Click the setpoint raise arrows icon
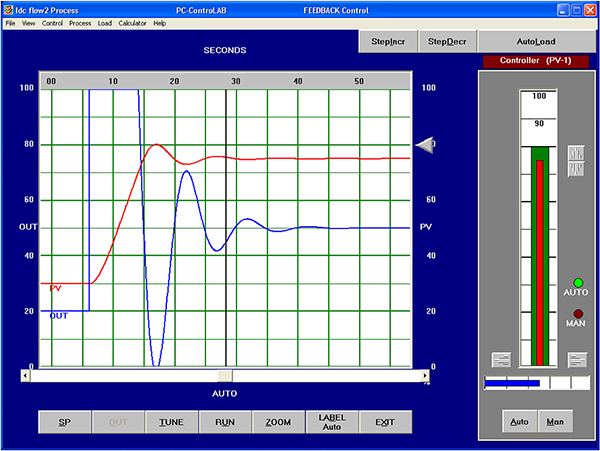The width and height of the screenshot is (600, 451). tap(576, 153)
